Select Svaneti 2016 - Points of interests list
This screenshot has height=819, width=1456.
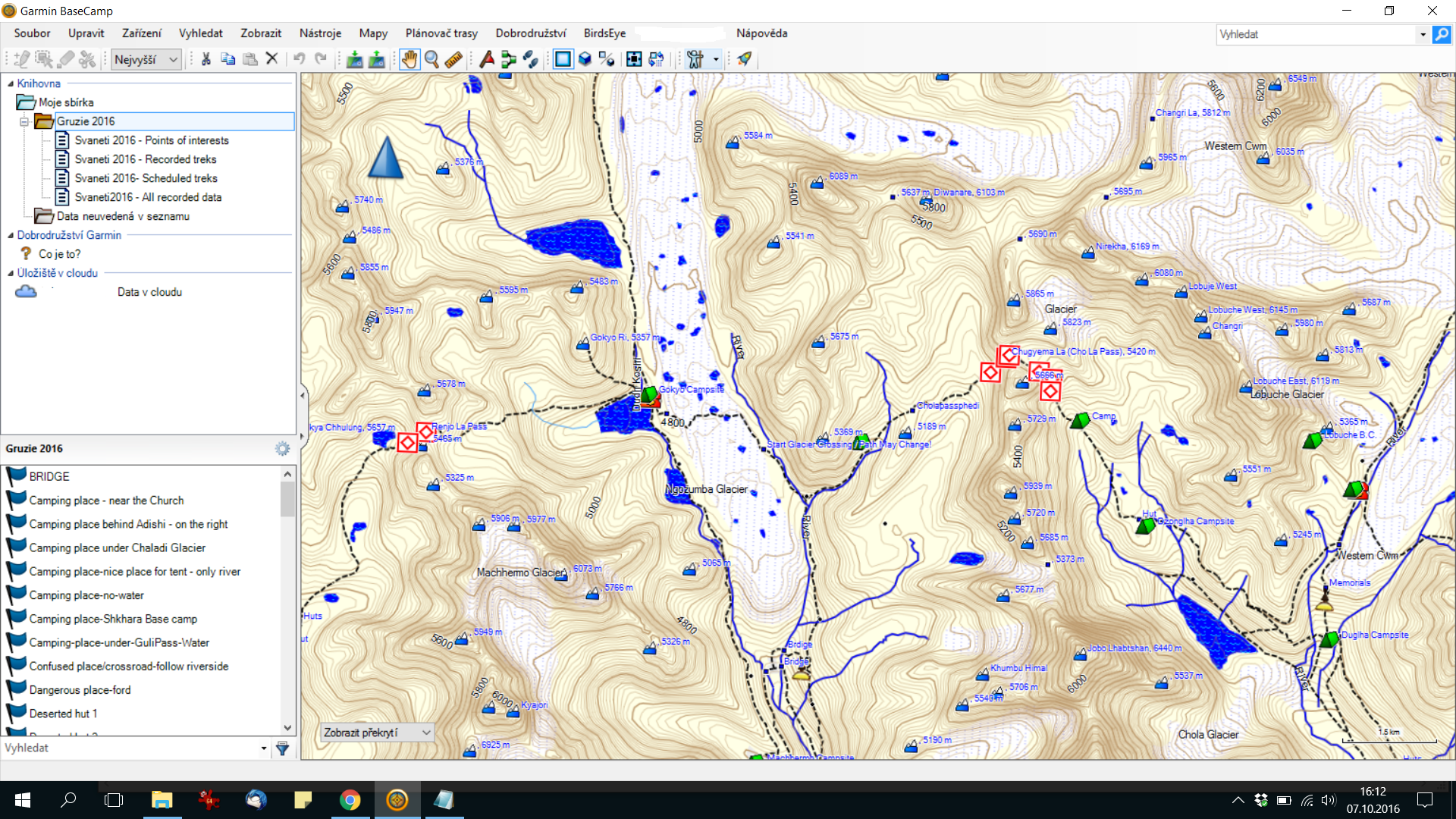[152, 140]
